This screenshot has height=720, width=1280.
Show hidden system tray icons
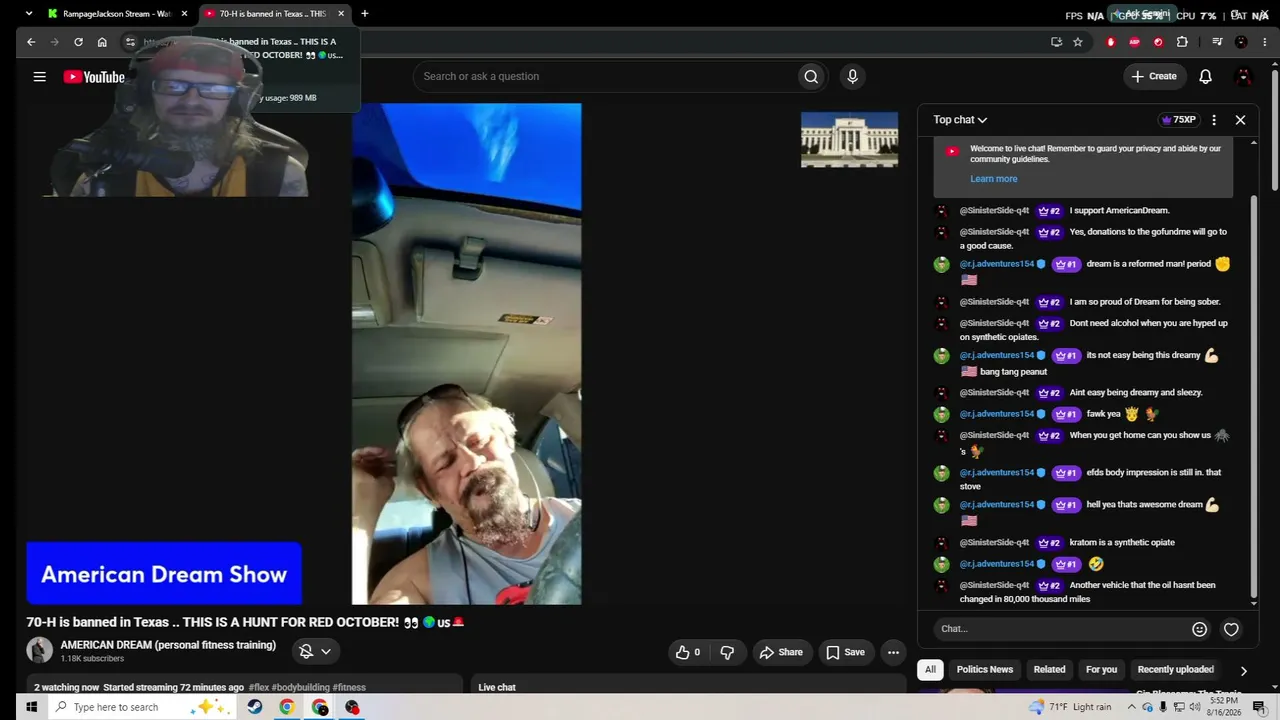1132,707
